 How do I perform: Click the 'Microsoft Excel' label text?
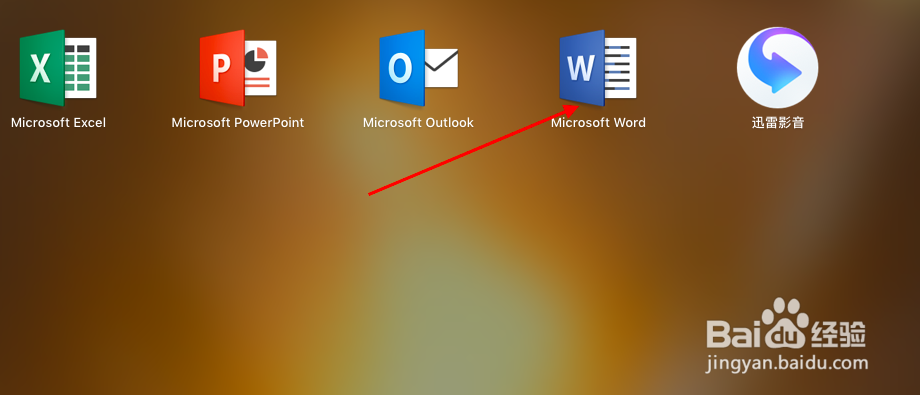pos(58,123)
